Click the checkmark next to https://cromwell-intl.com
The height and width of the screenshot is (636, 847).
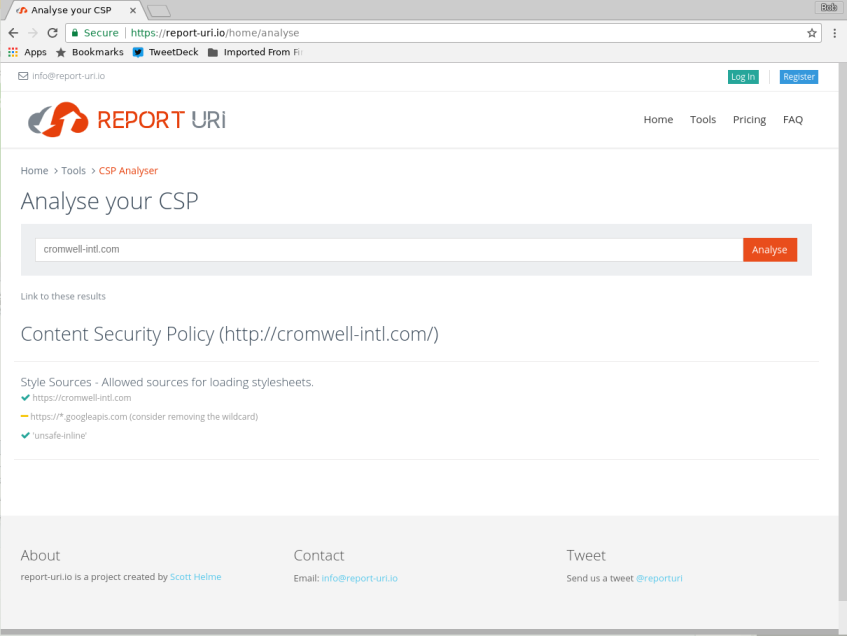click(x=25, y=398)
